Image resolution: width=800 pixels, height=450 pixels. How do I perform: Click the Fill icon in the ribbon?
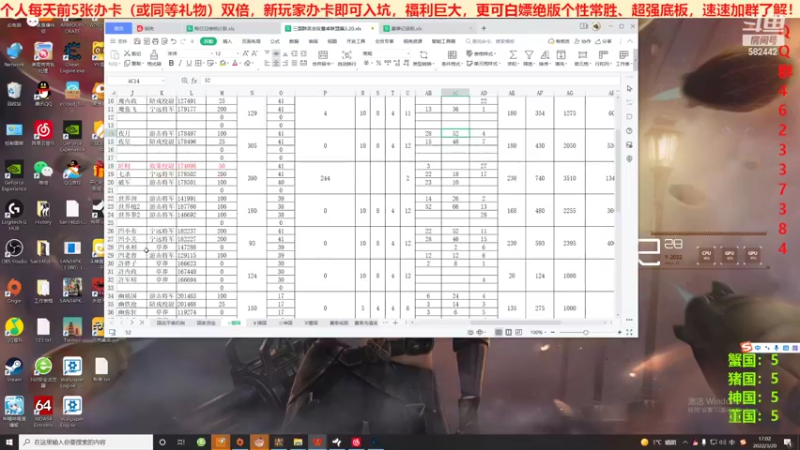coord(561,55)
